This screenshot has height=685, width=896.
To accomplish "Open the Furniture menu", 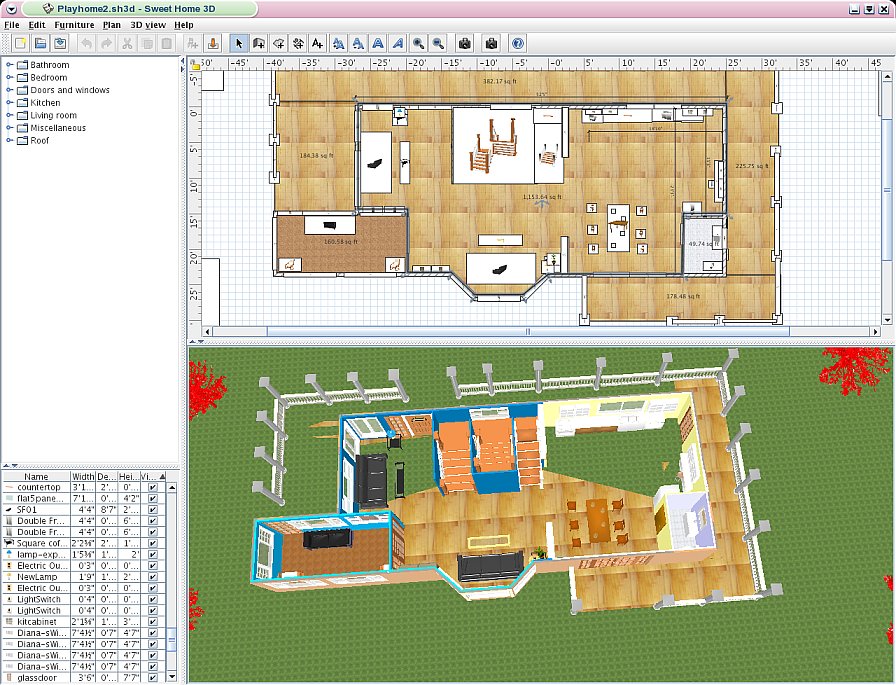I will [74, 24].
